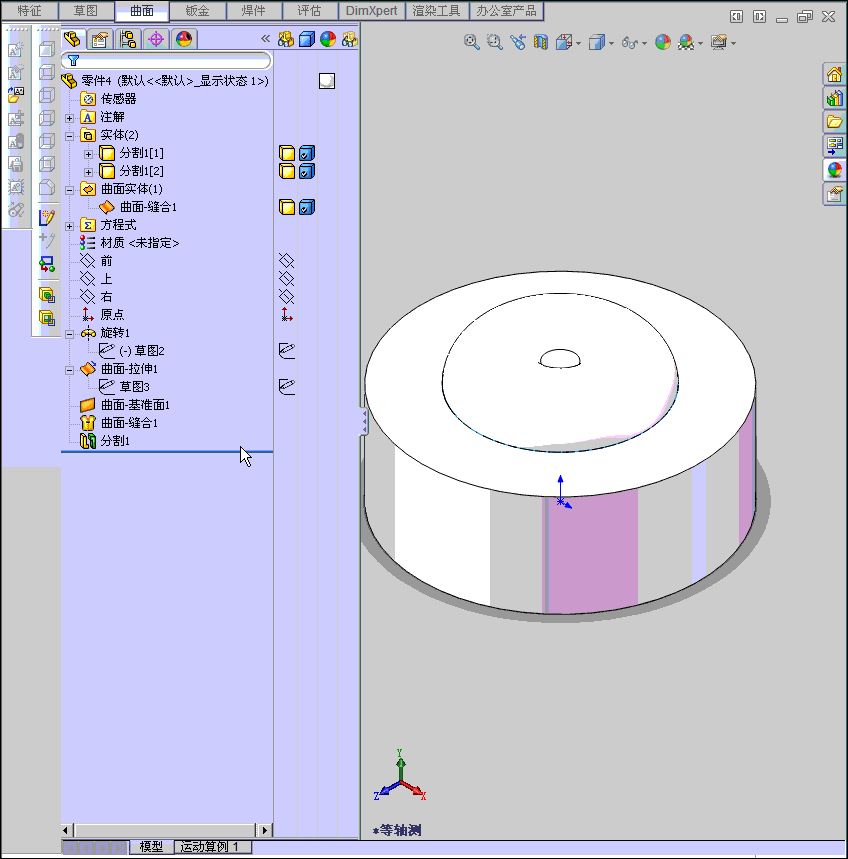The image size is (848, 859).
Task: Toggle visibility of the 前 plane
Action: click(287, 260)
